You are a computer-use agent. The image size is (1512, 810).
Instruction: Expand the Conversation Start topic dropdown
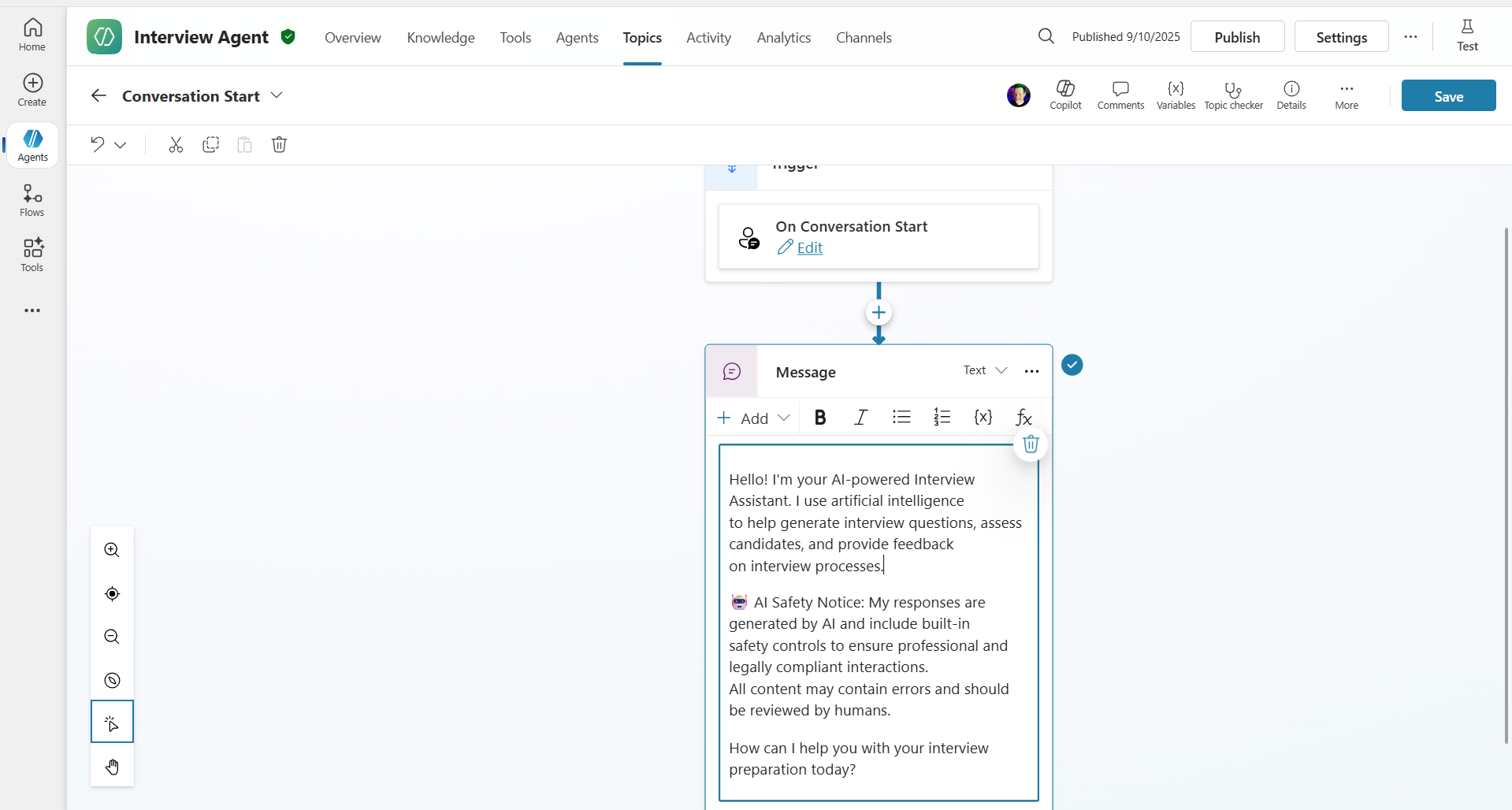(x=277, y=95)
